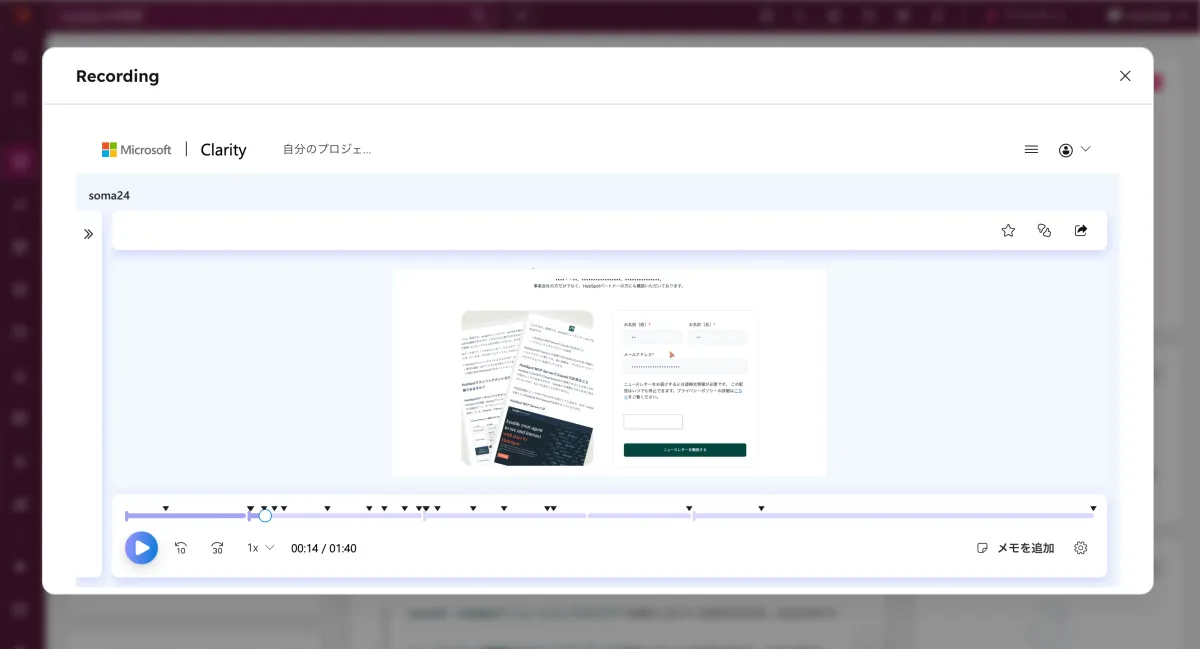Open the share recording icon

(1081, 230)
